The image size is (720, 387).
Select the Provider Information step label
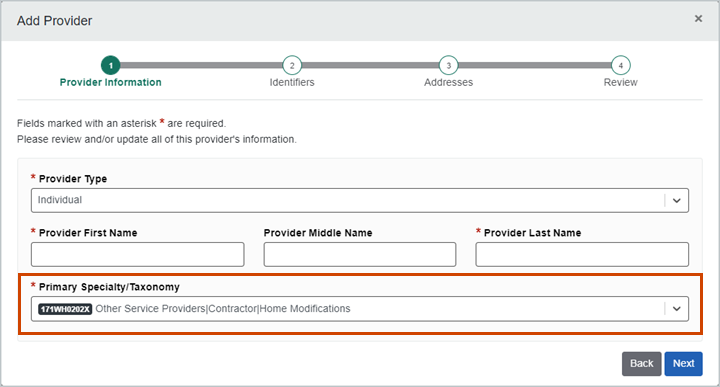tap(111, 82)
